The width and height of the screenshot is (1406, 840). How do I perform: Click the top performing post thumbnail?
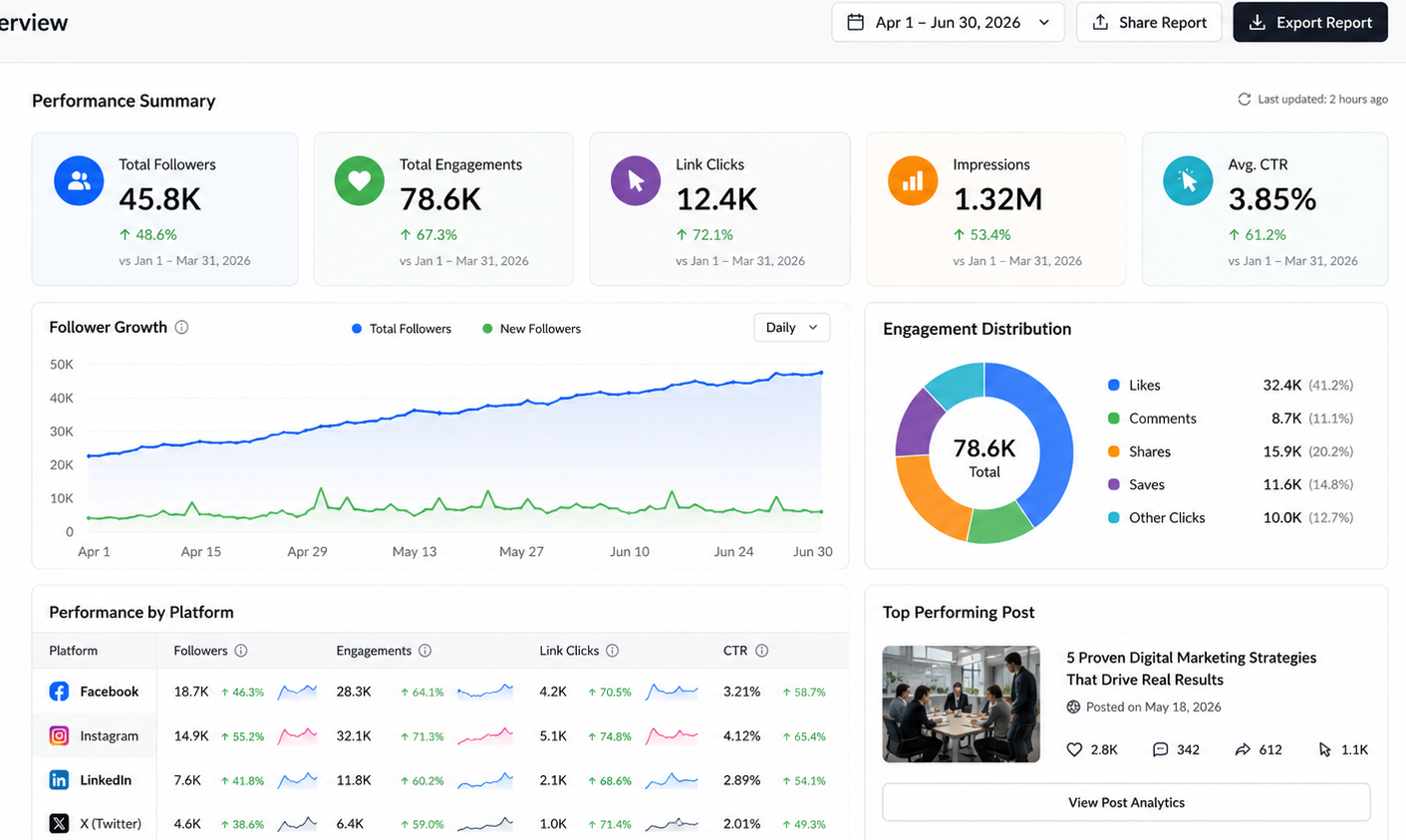(x=961, y=703)
